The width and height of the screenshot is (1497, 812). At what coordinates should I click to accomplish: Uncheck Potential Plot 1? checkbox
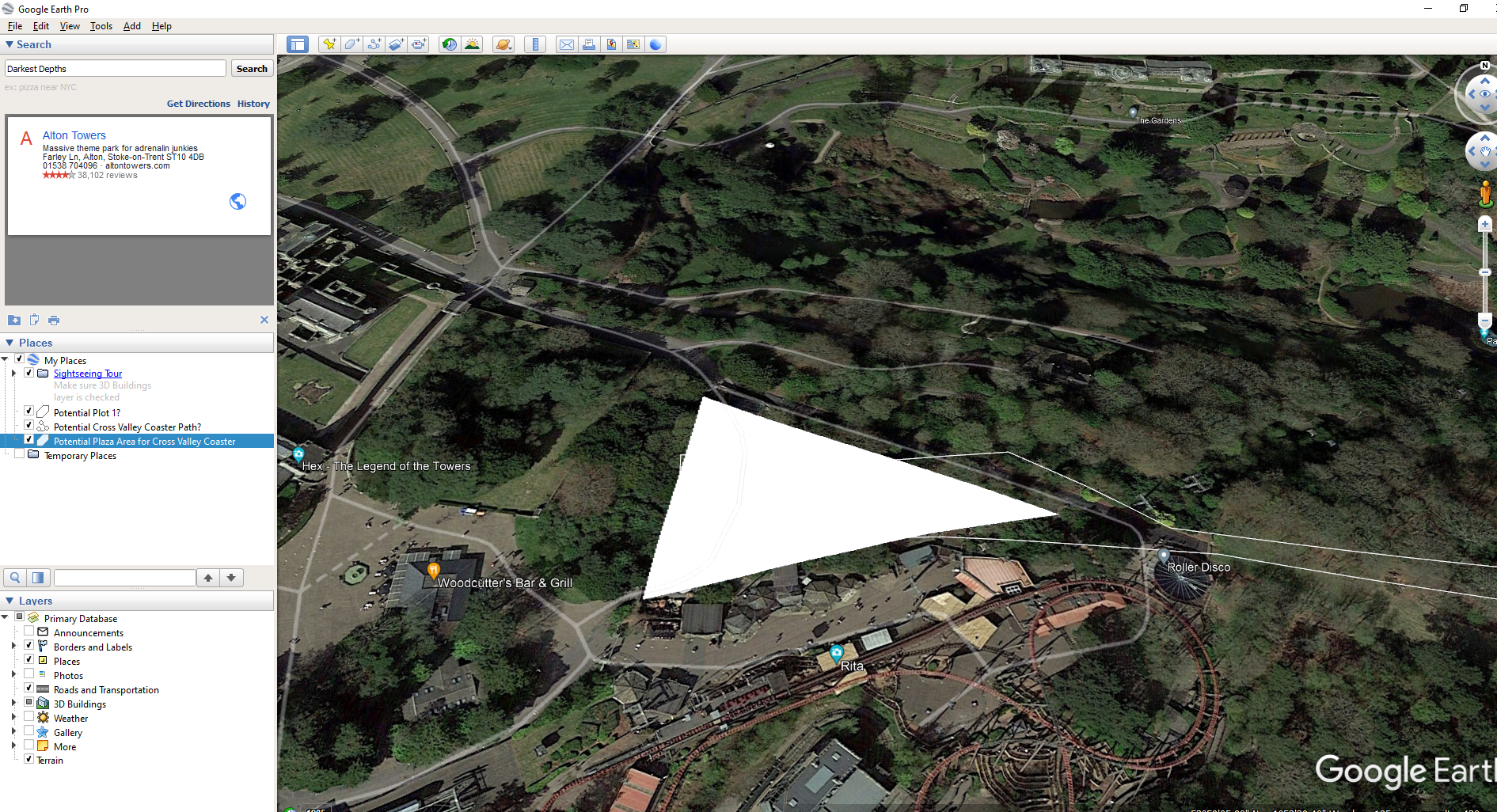coord(29,412)
